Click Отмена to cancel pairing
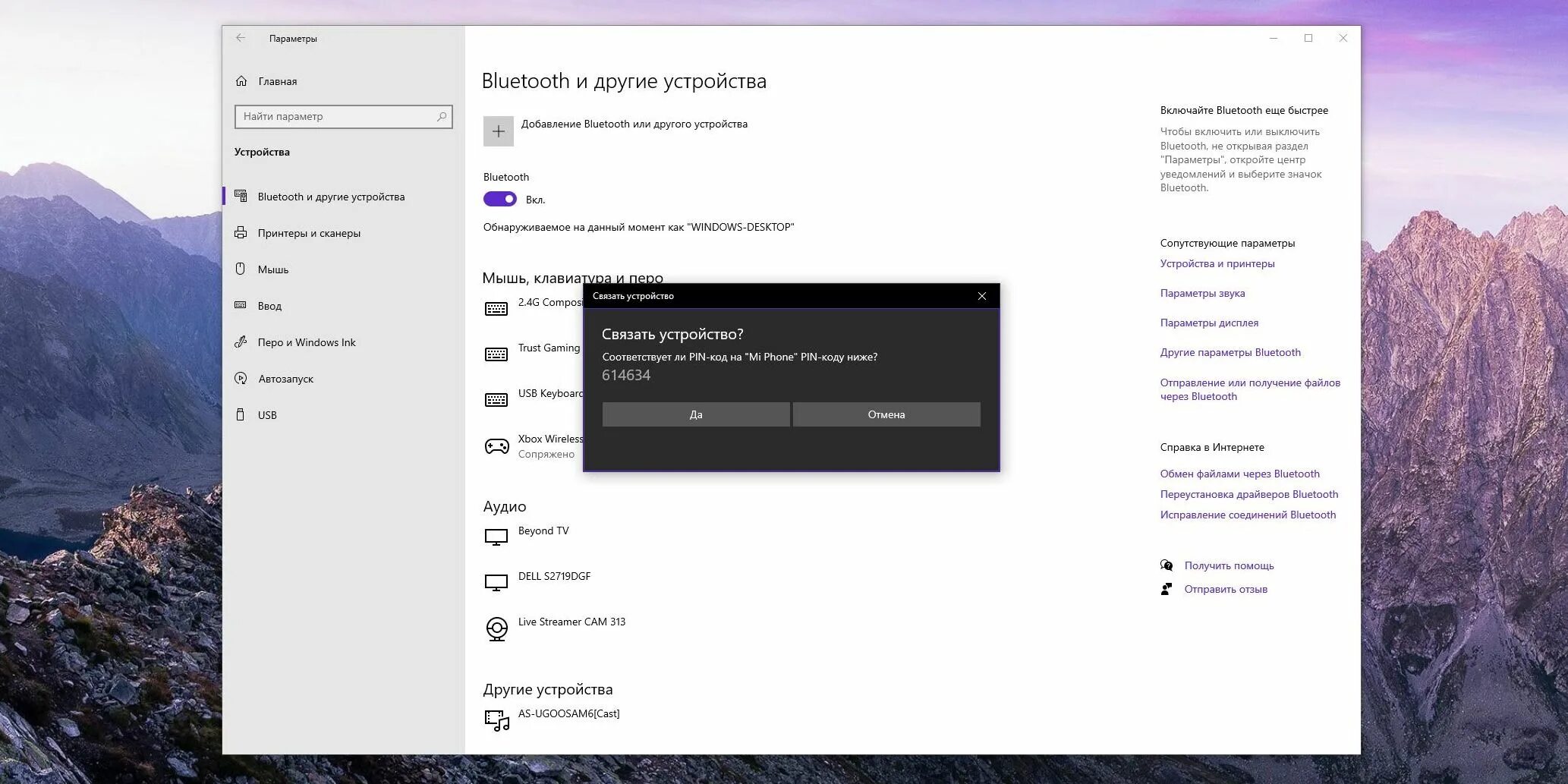The height and width of the screenshot is (784, 1568). pyautogui.click(x=886, y=414)
